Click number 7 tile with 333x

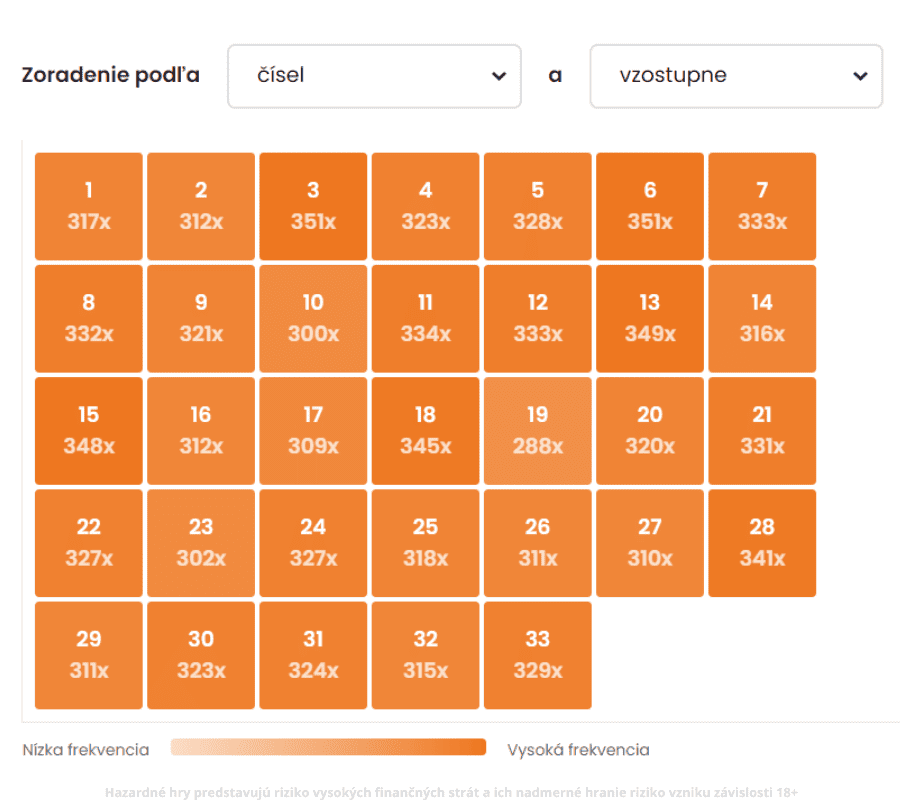(762, 206)
